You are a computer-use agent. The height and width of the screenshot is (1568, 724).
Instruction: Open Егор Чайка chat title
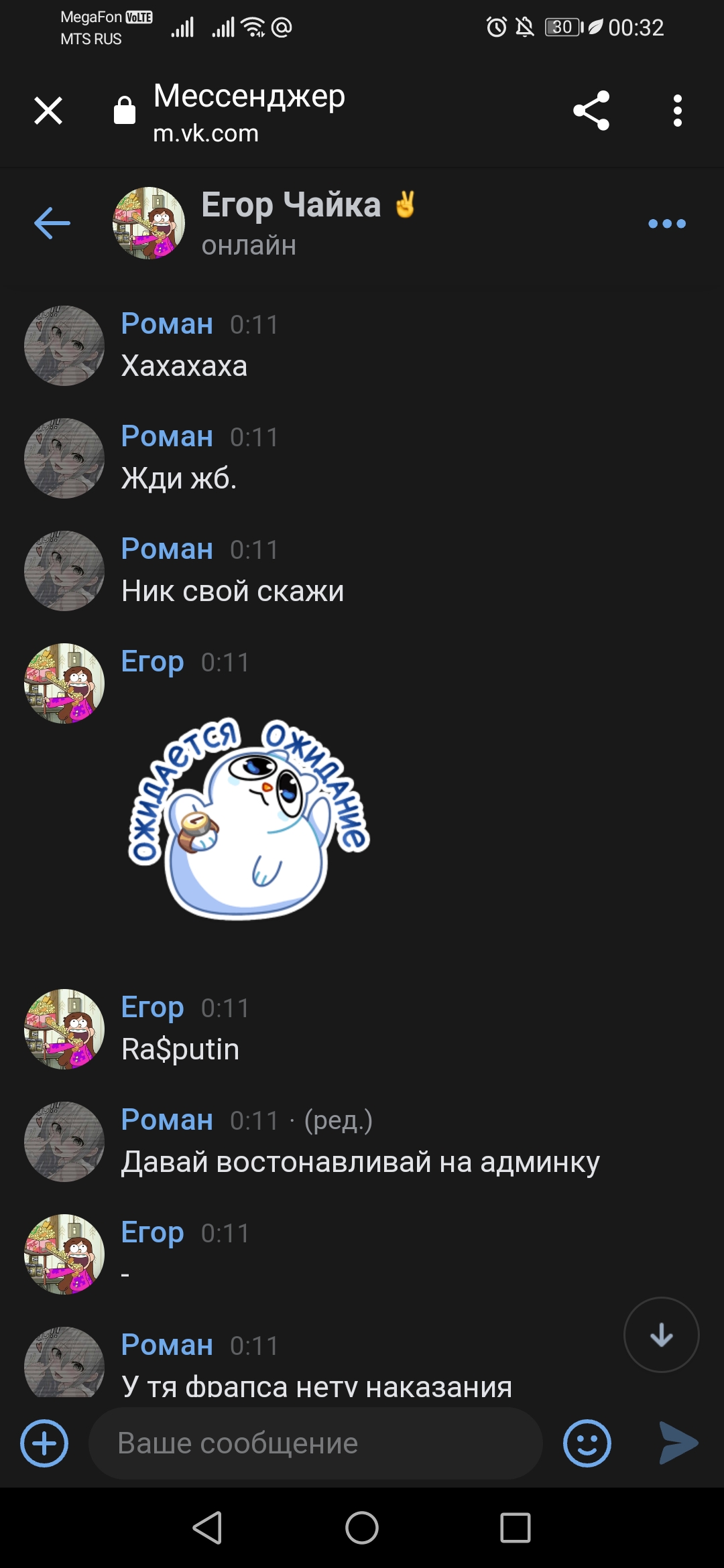pyautogui.click(x=291, y=204)
